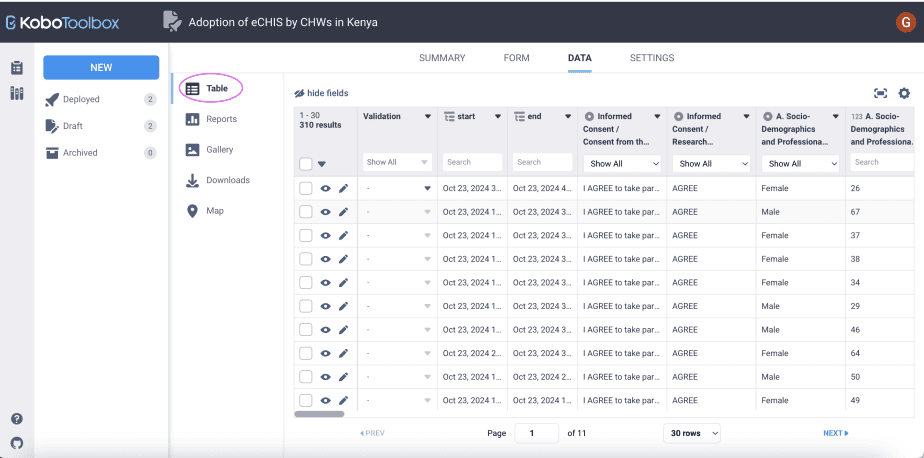The width and height of the screenshot is (924, 458).
Task: Open the GitHub icon in bottom left
Action: pyautogui.click(x=16, y=442)
